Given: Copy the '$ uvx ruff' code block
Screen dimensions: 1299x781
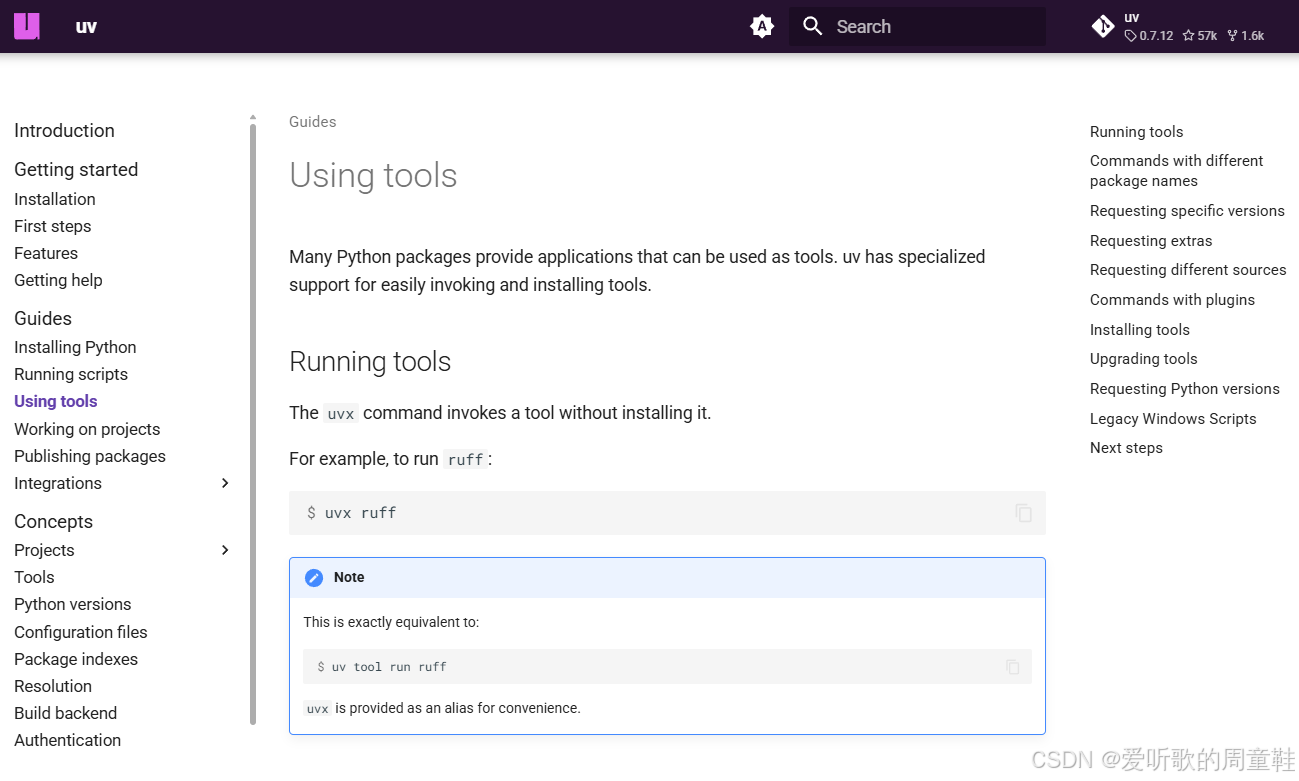Looking at the screenshot, I should [x=1023, y=513].
